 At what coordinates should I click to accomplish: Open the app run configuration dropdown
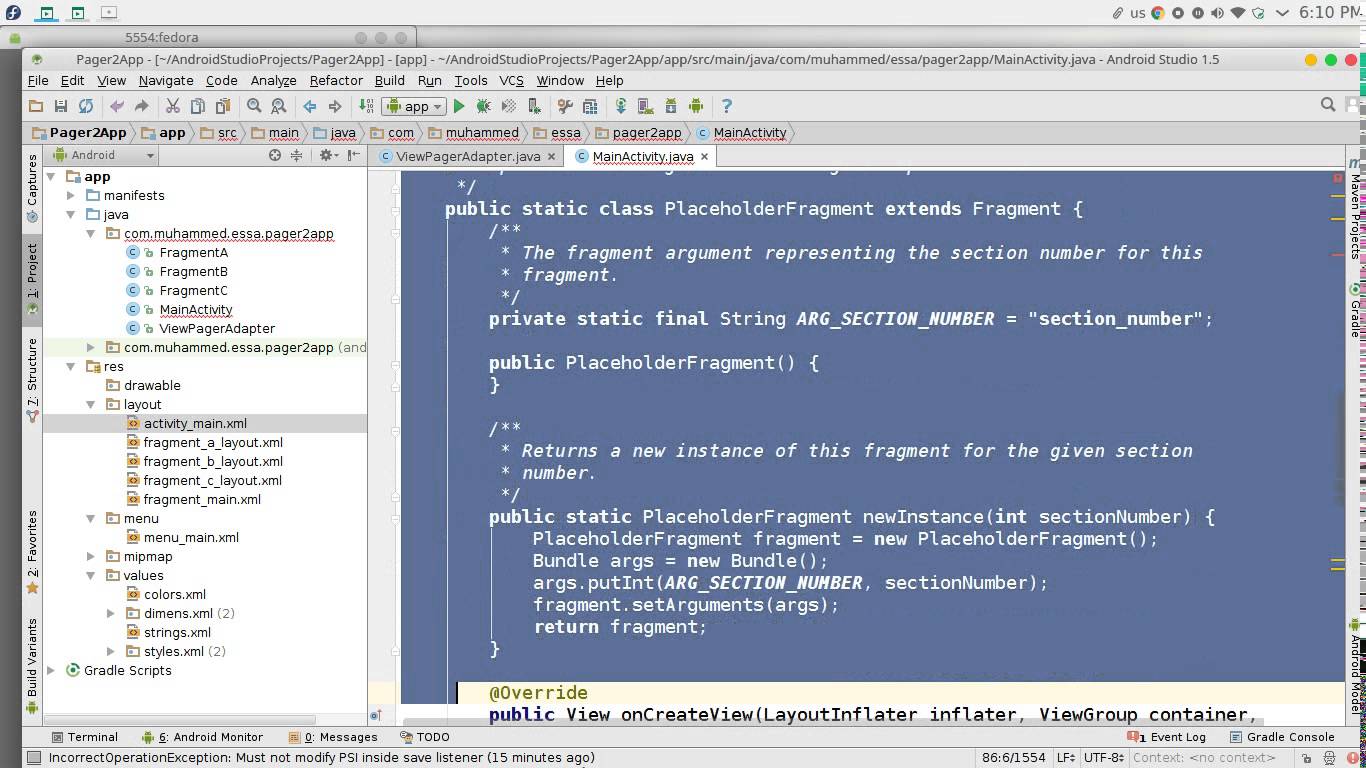[x=413, y=106]
